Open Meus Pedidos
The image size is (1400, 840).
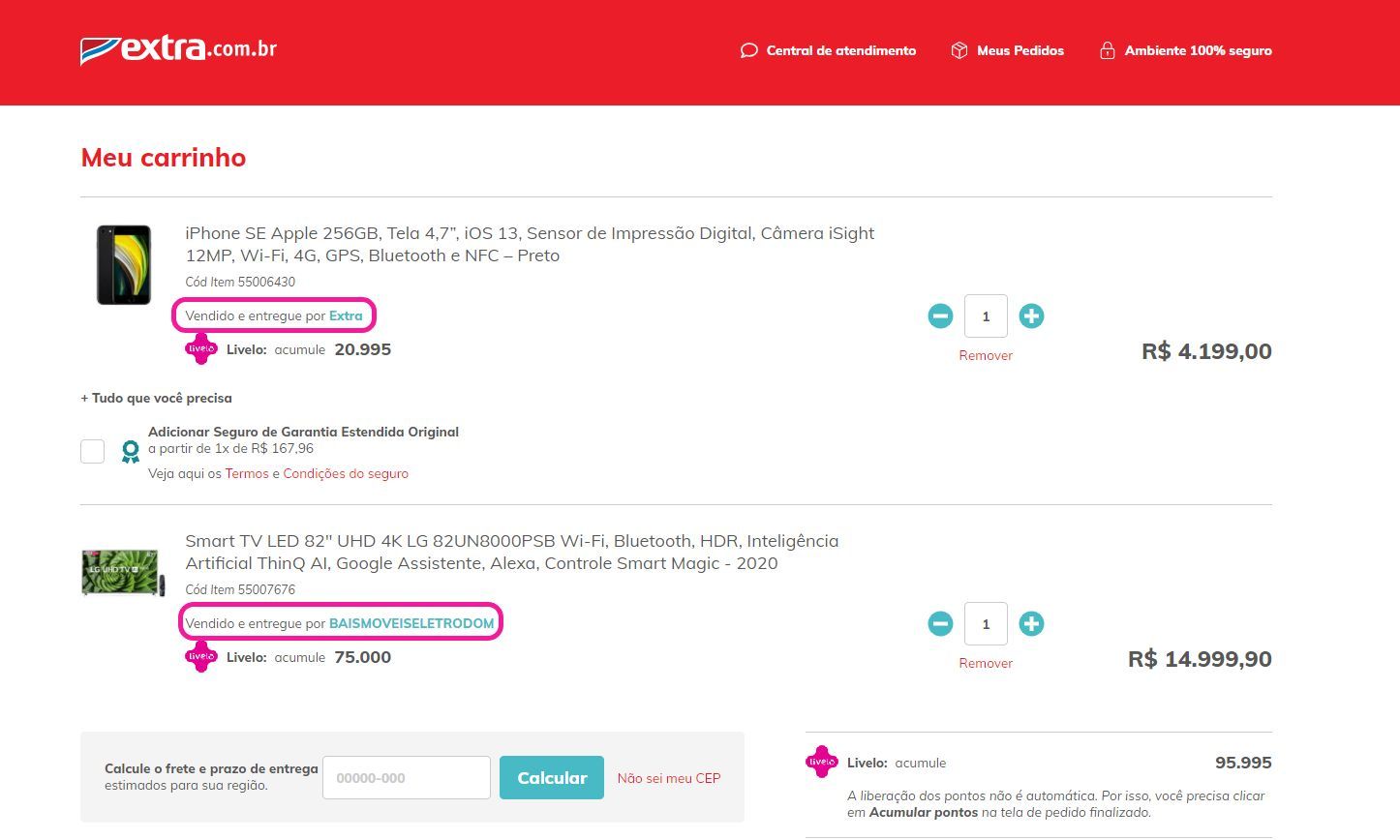click(1020, 50)
